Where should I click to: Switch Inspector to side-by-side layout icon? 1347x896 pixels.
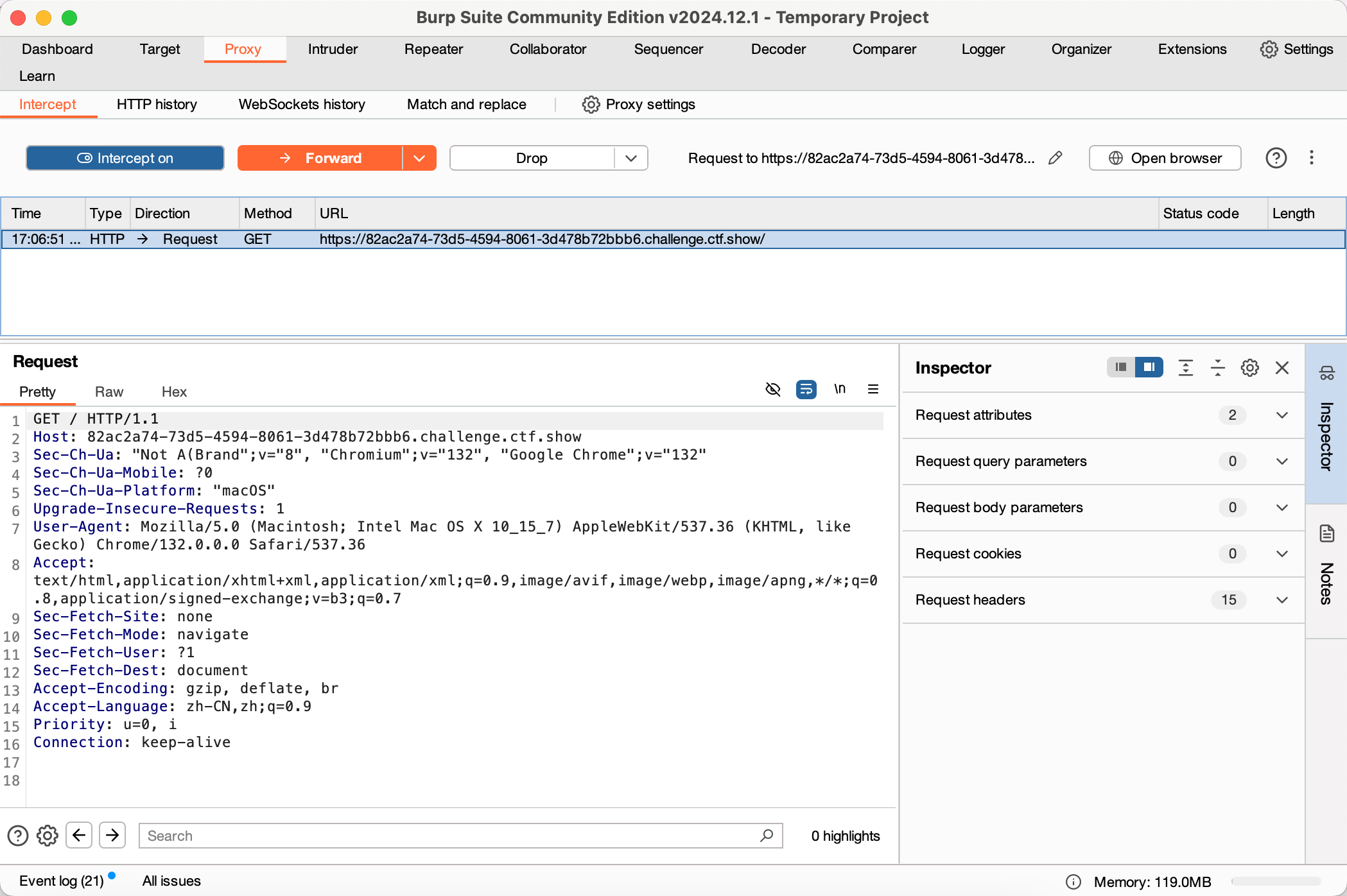click(1149, 367)
